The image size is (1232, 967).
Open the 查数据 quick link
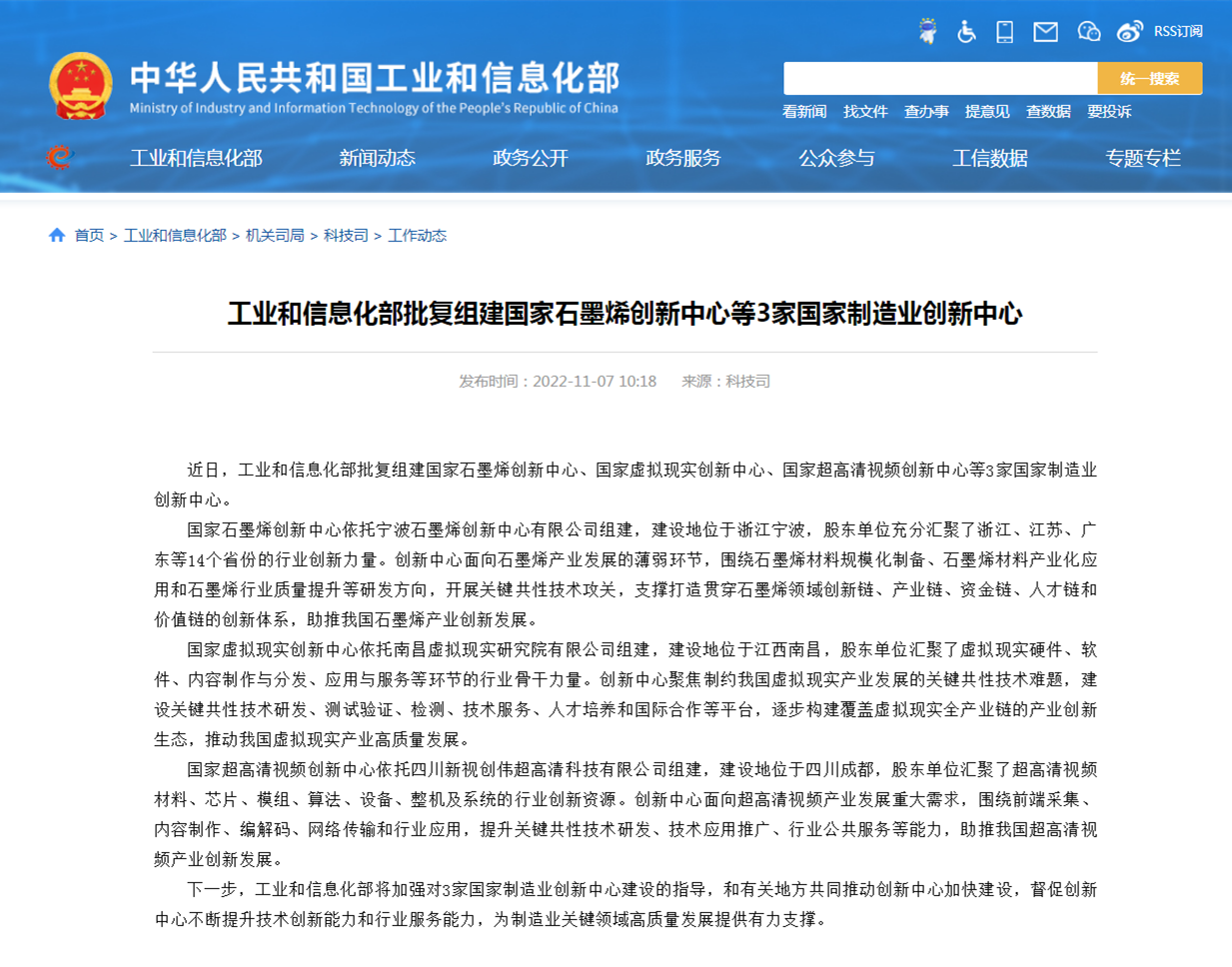(1048, 112)
